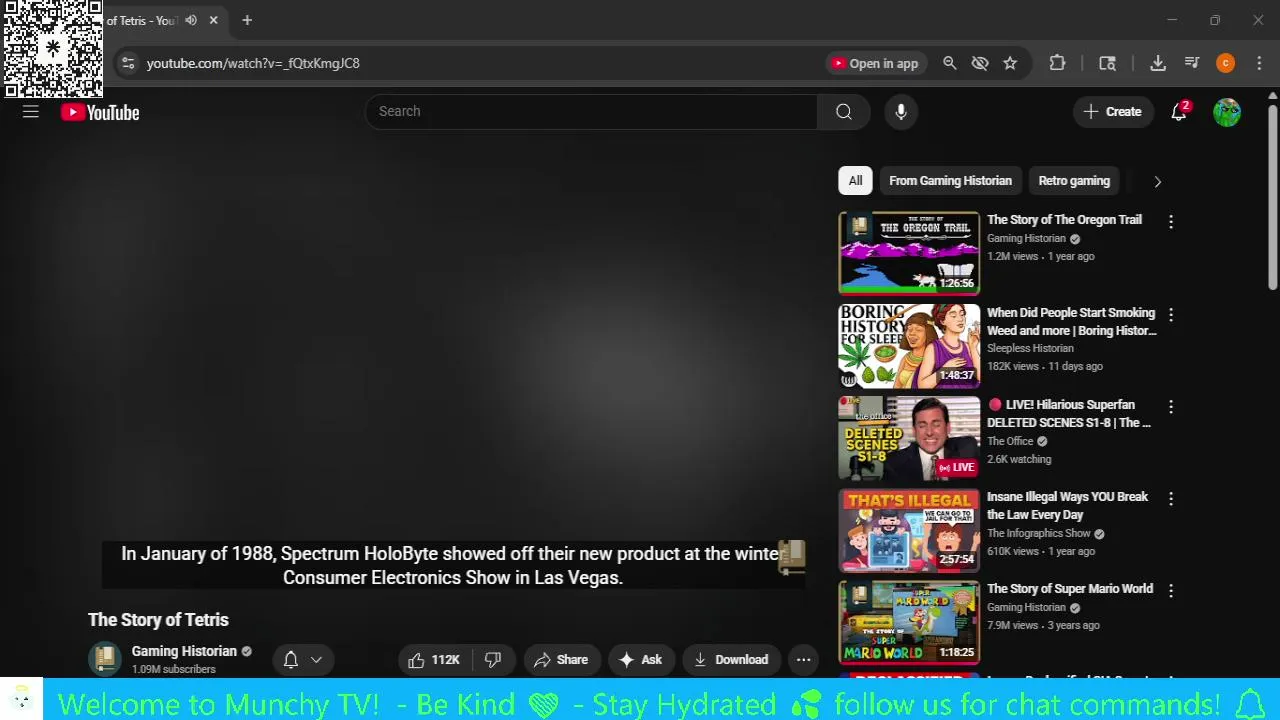Image resolution: width=1280 pixels, height=720 pixels.
Task: Click the video title The Story of Tetris
Action: coord(158,620)
